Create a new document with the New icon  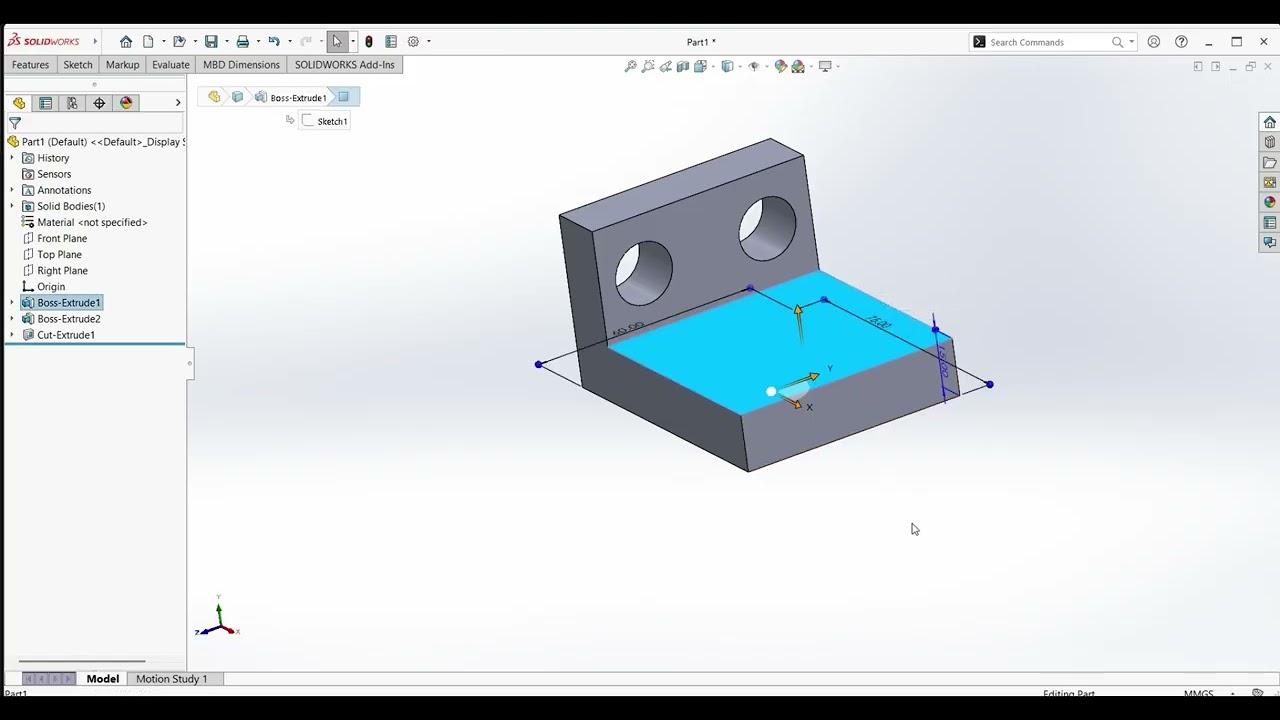pos(148,42)
